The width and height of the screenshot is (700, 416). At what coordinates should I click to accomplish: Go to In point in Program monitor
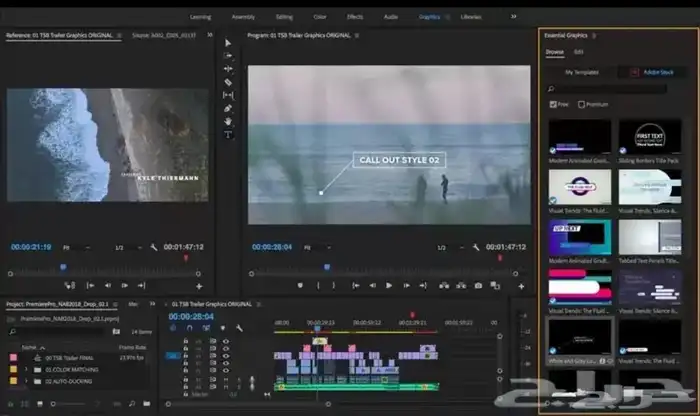(355, 285)
